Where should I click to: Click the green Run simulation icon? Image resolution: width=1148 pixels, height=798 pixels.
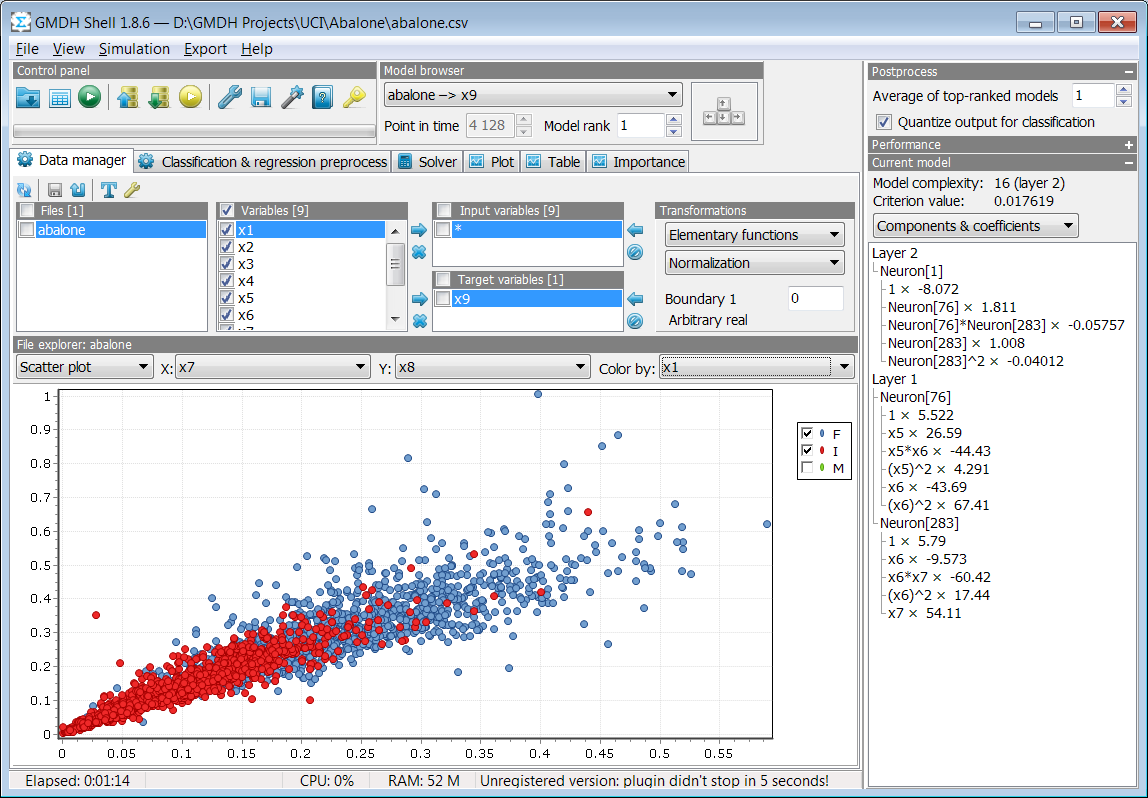point(89,97)
